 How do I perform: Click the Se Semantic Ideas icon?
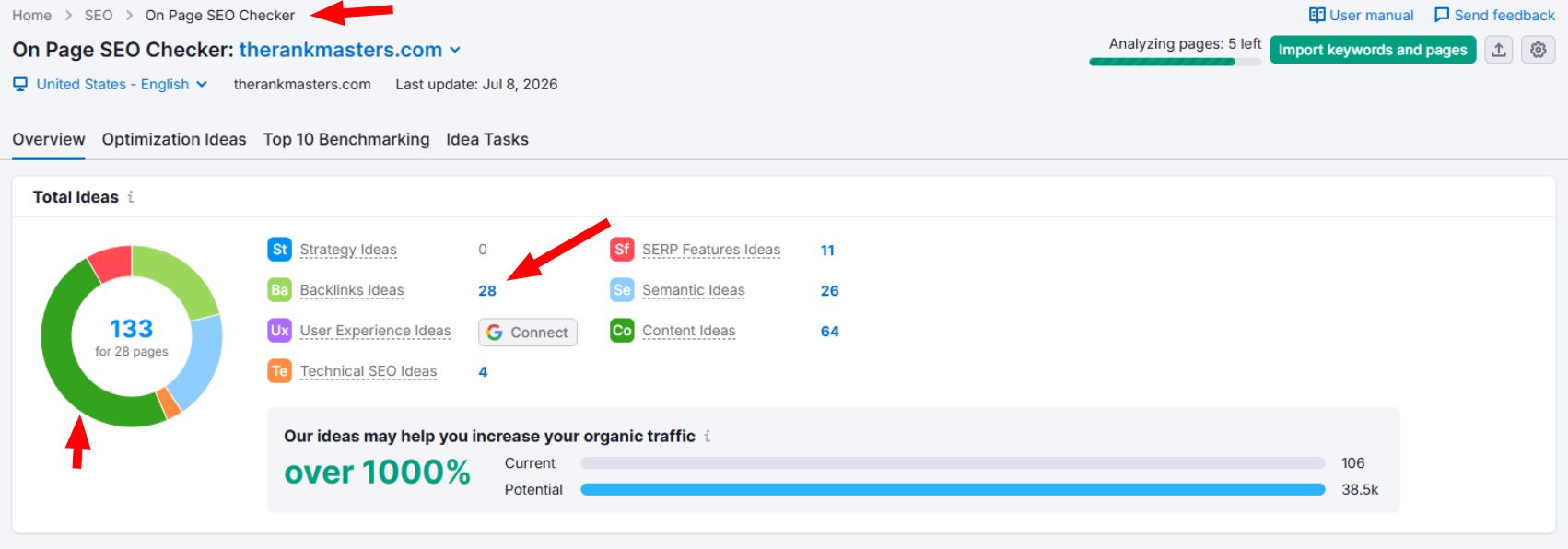(622, 289)
